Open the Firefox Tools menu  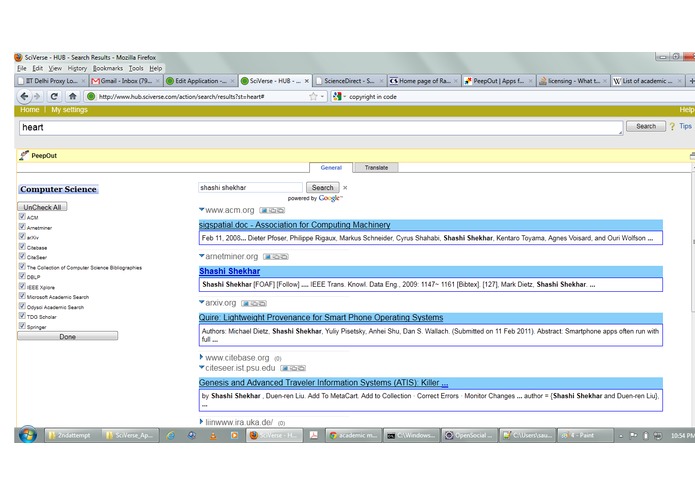point(136,68)
